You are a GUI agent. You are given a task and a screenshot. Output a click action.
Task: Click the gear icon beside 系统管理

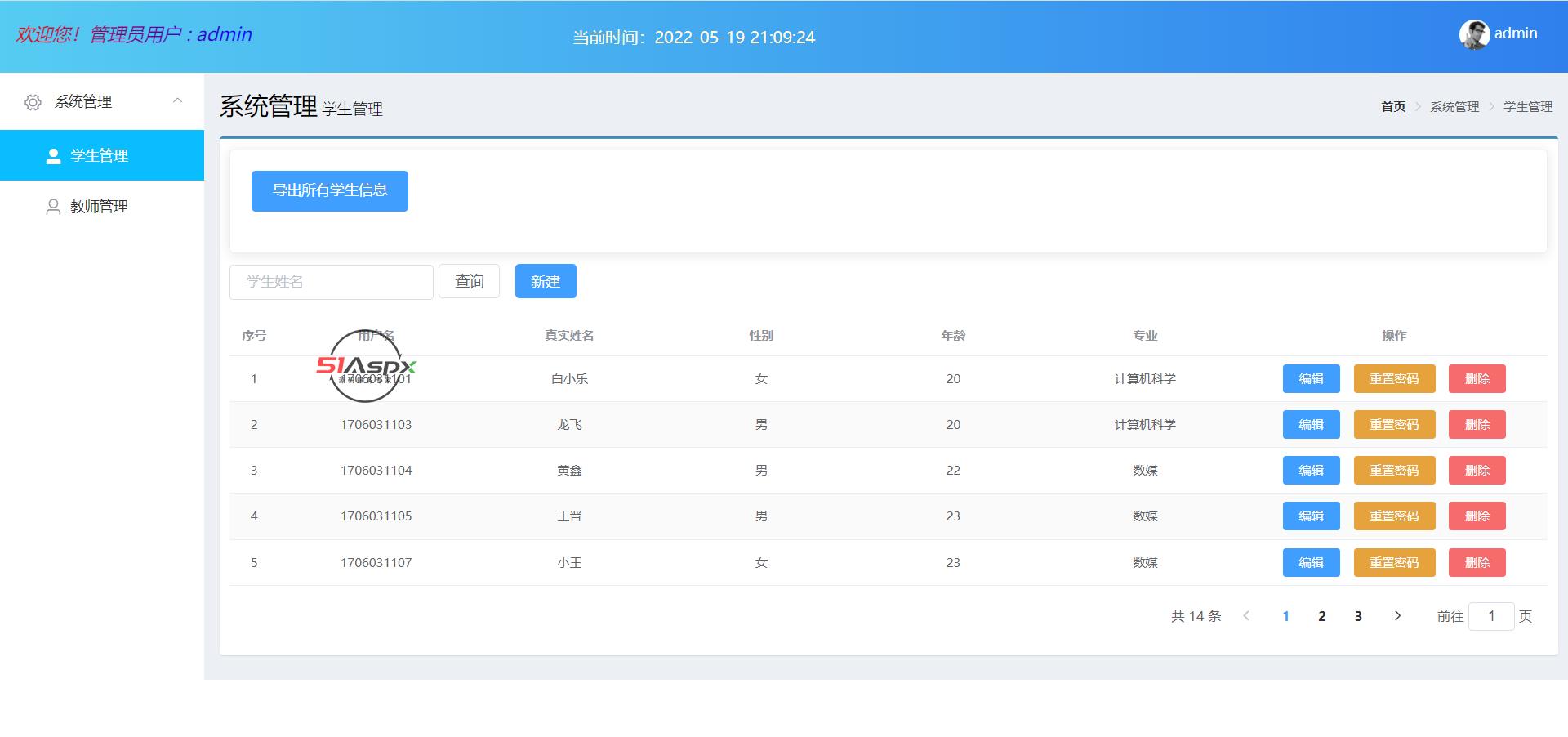point(33,102)
